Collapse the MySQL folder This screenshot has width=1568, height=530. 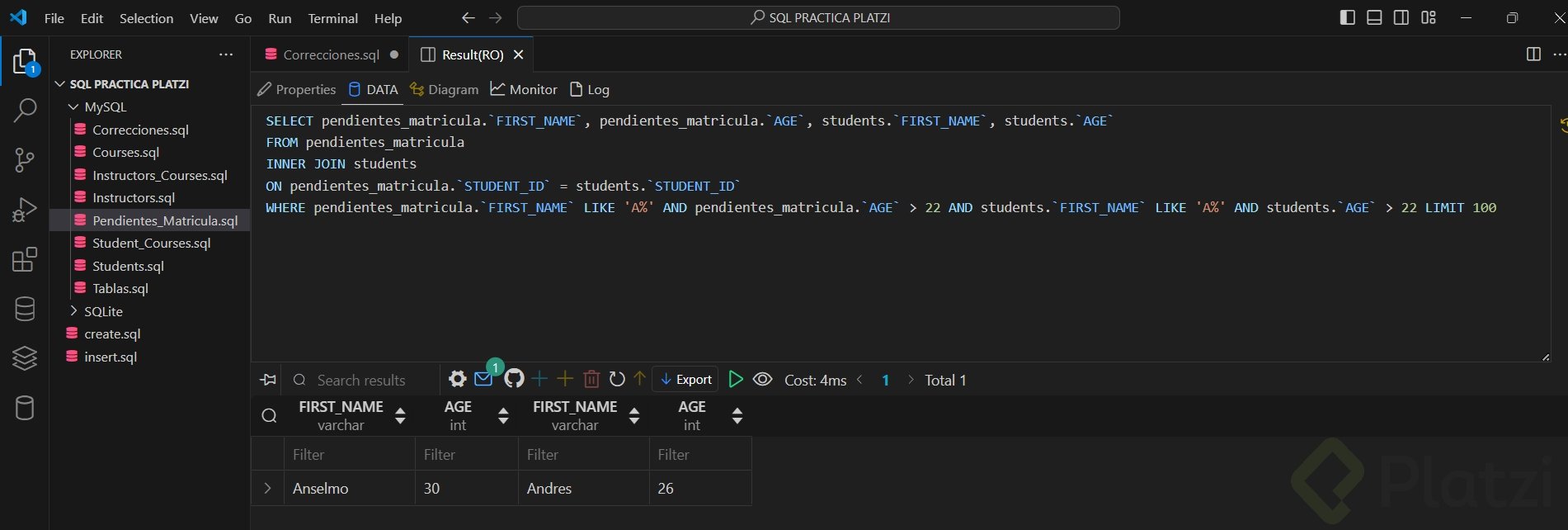(x=73, y=106)
